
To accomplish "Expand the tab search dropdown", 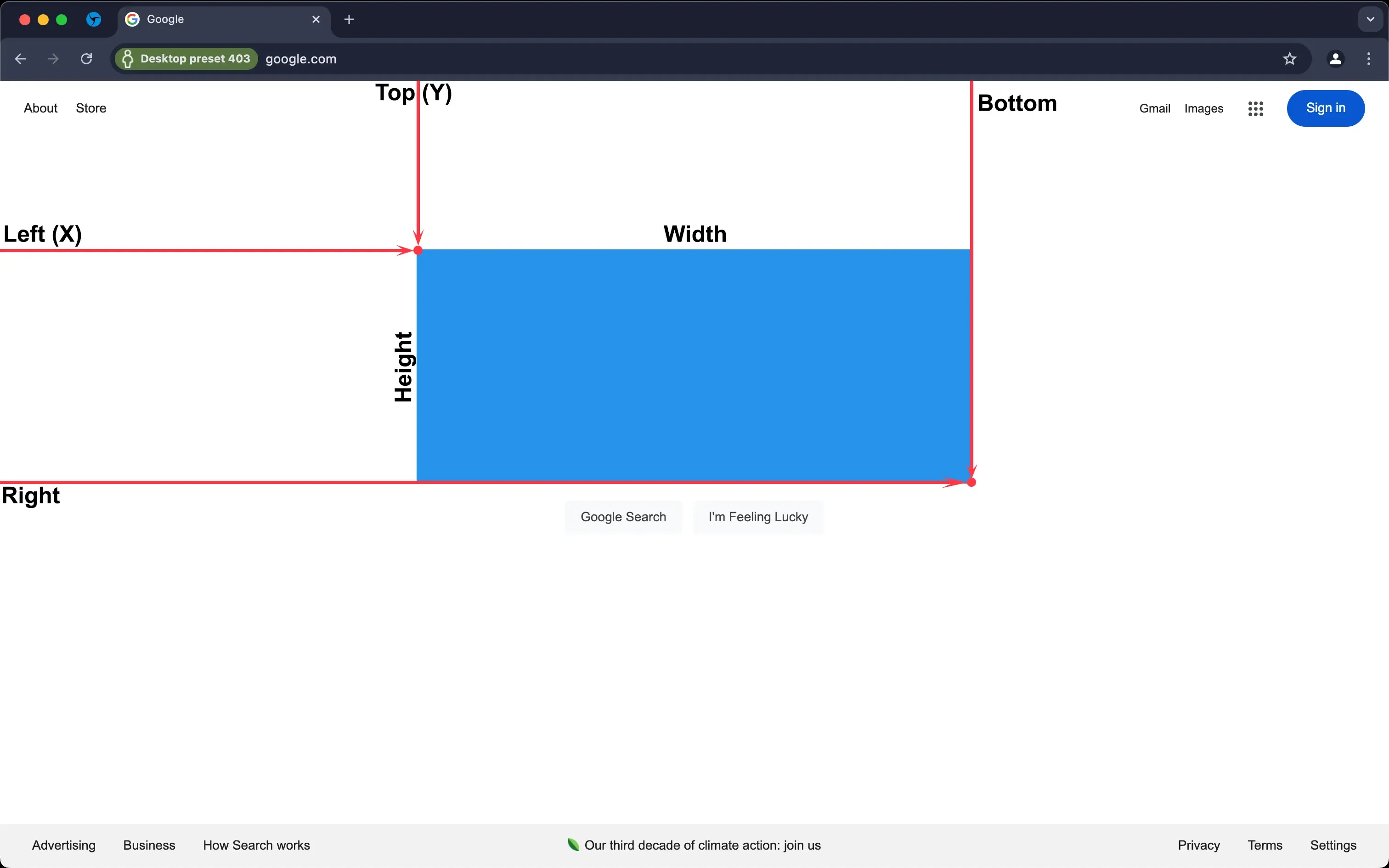I will point(1371,19).
